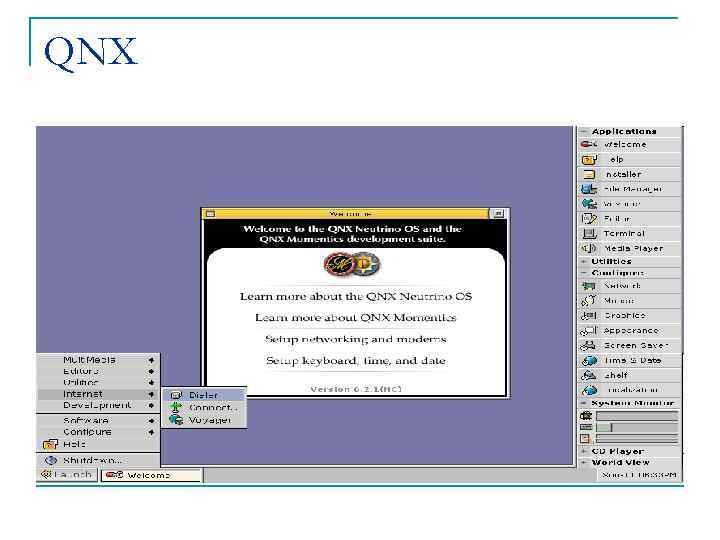Viewport: 720px width, 540px height.
Task: Click the Help entry in Launch menu
Action: click(98, 444)
